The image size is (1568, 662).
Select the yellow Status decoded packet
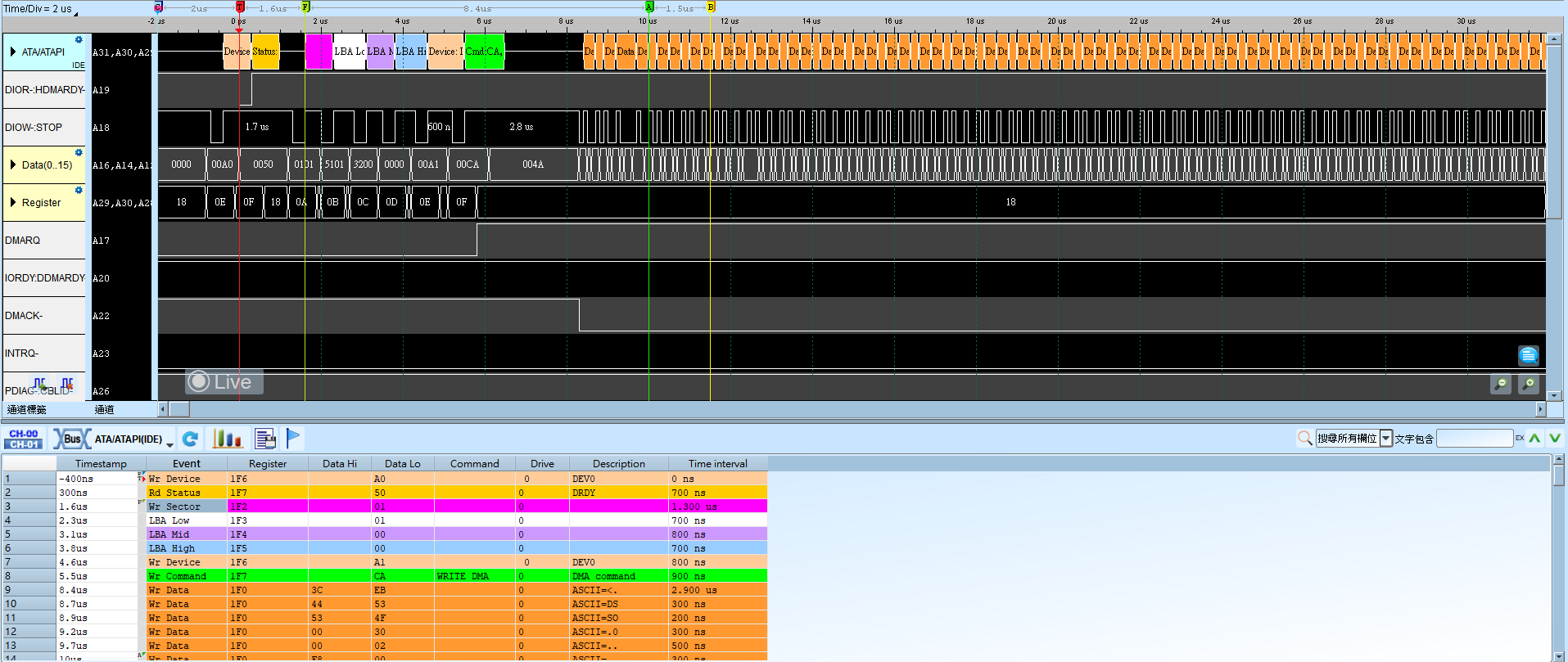[265, 52]
